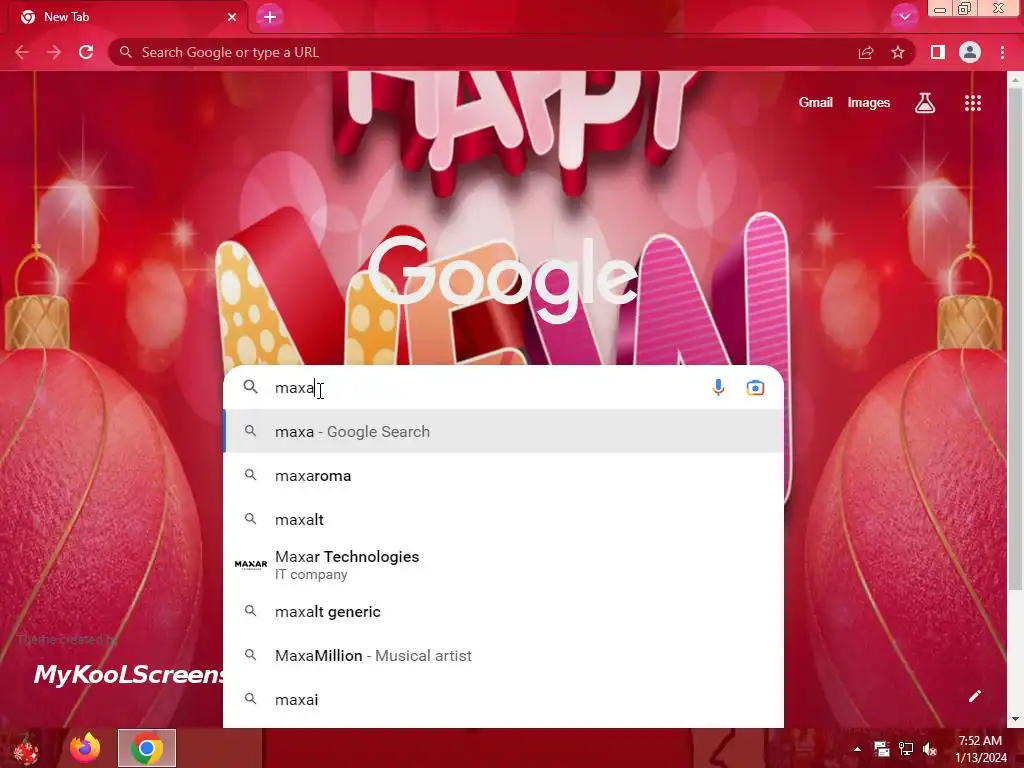1024x768 pixels.
Task: Click the customize page pencil icon
Action: point(974,696)
